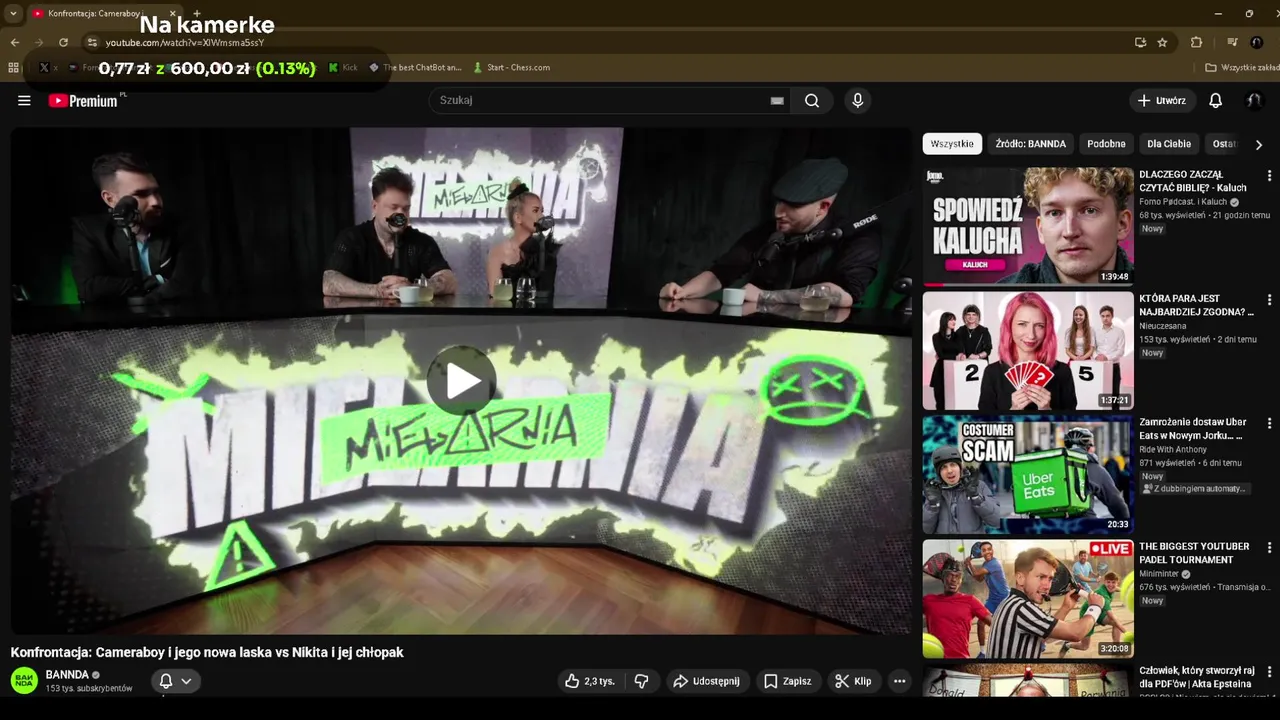Dislike the video
1280x720 pixels.
pos(642,681)
